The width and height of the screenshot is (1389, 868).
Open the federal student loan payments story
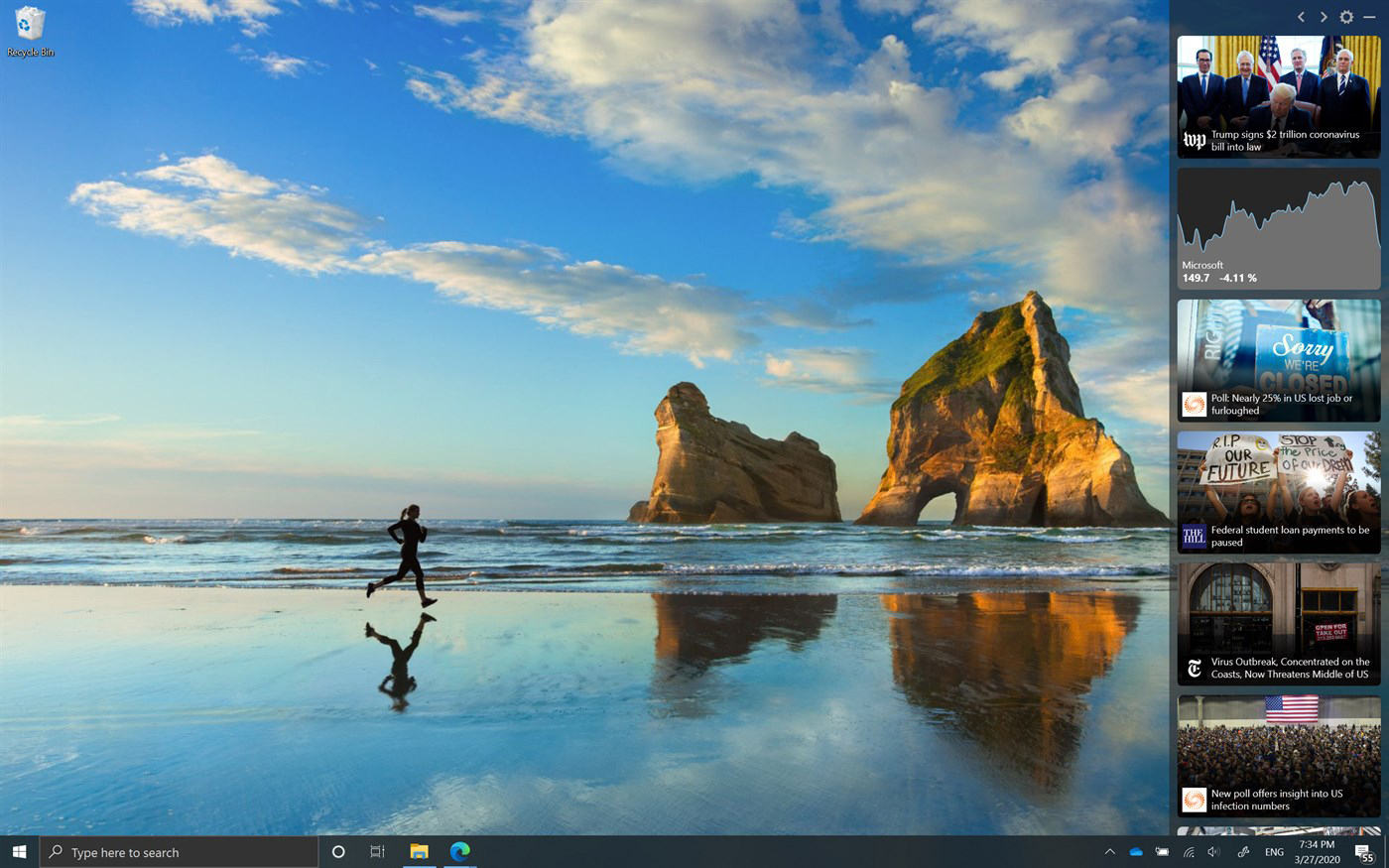(1278, 493)
